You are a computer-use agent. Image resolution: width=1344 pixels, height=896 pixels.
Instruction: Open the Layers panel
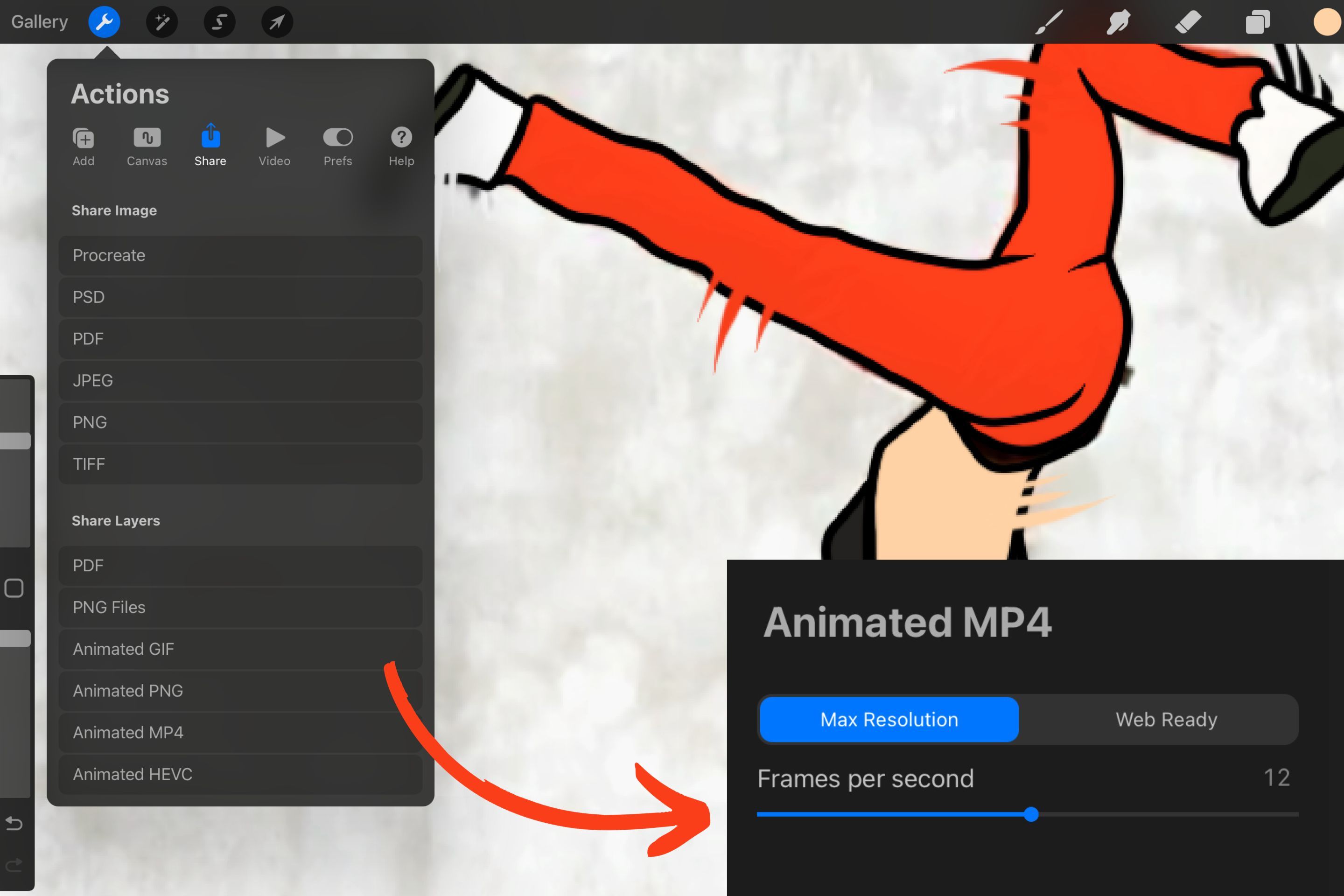(1257, 22)
